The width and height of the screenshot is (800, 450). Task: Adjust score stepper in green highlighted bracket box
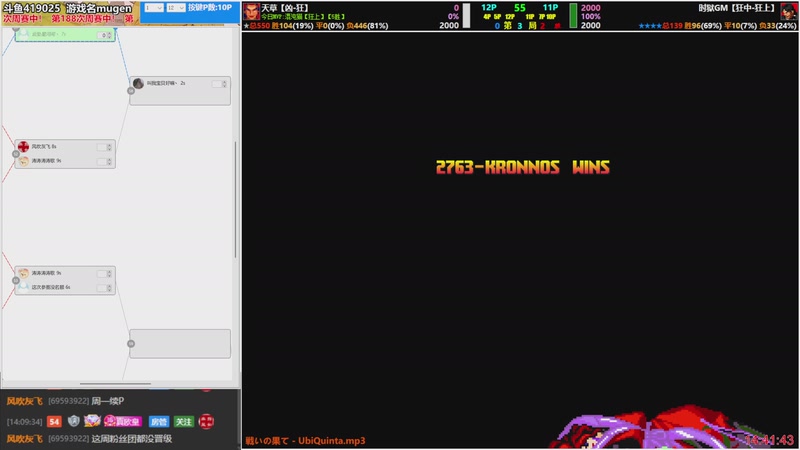click(104, 34)
